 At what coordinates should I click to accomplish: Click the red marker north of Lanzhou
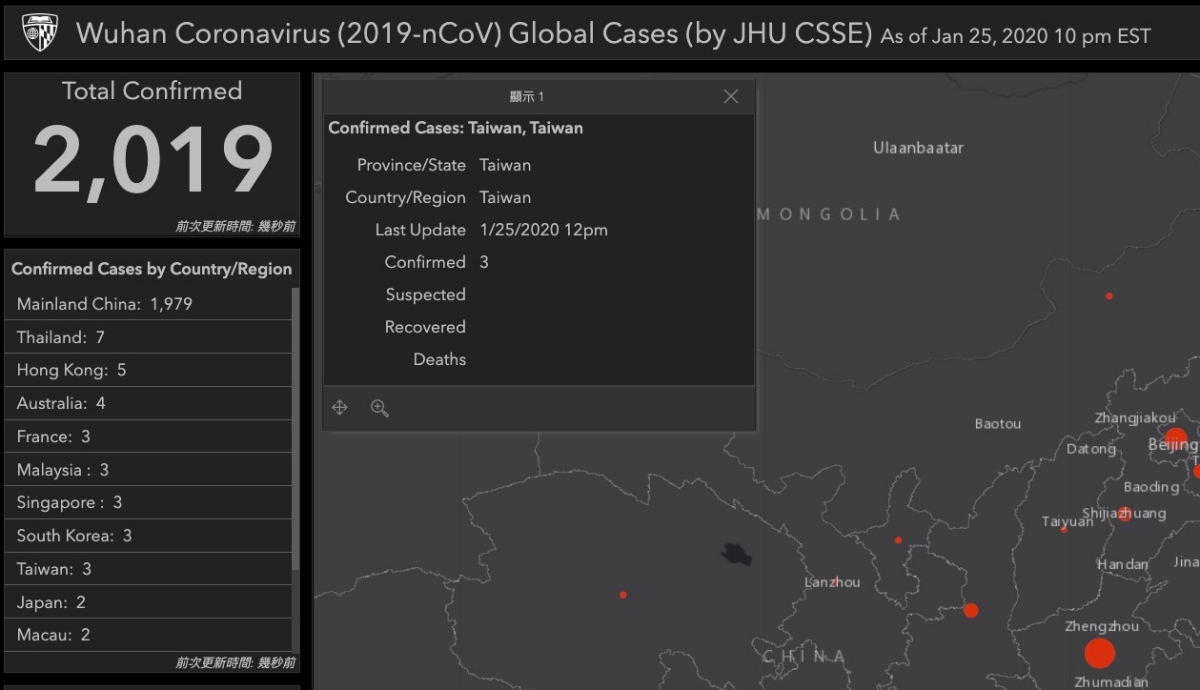click(898, 540)
